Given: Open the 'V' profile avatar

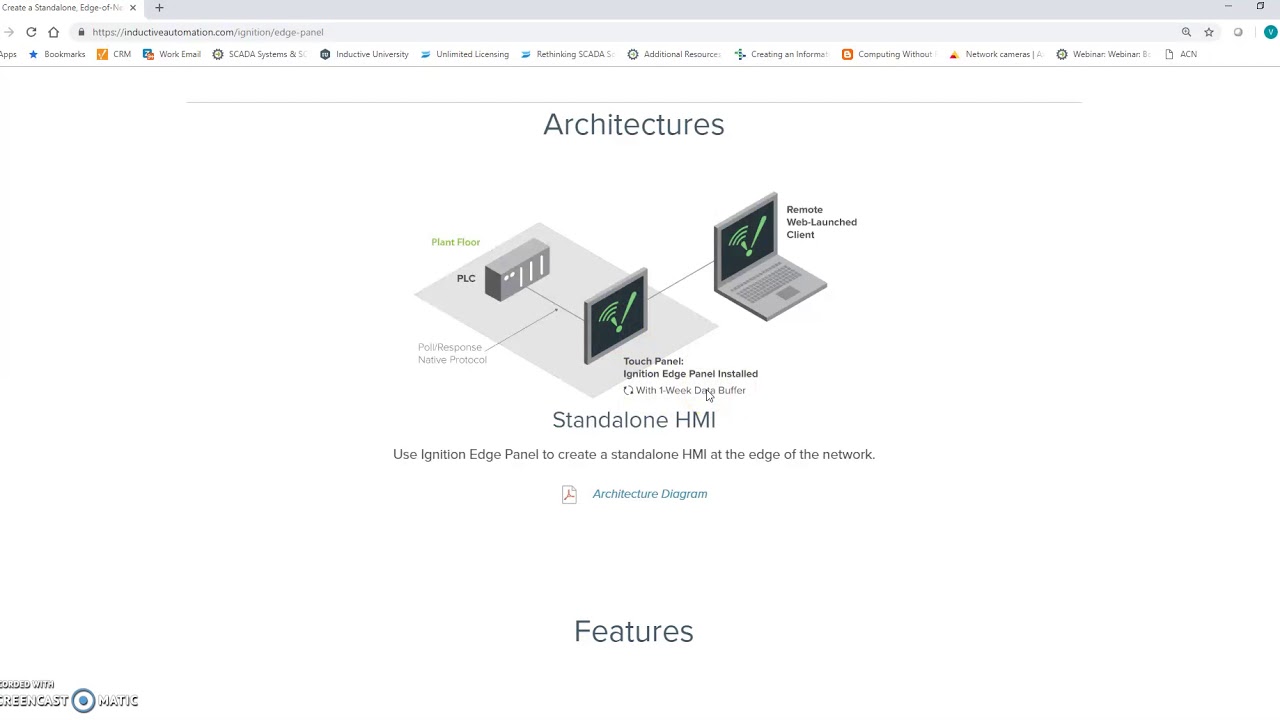Looking at the screenshot, I should click(1270, 32).
